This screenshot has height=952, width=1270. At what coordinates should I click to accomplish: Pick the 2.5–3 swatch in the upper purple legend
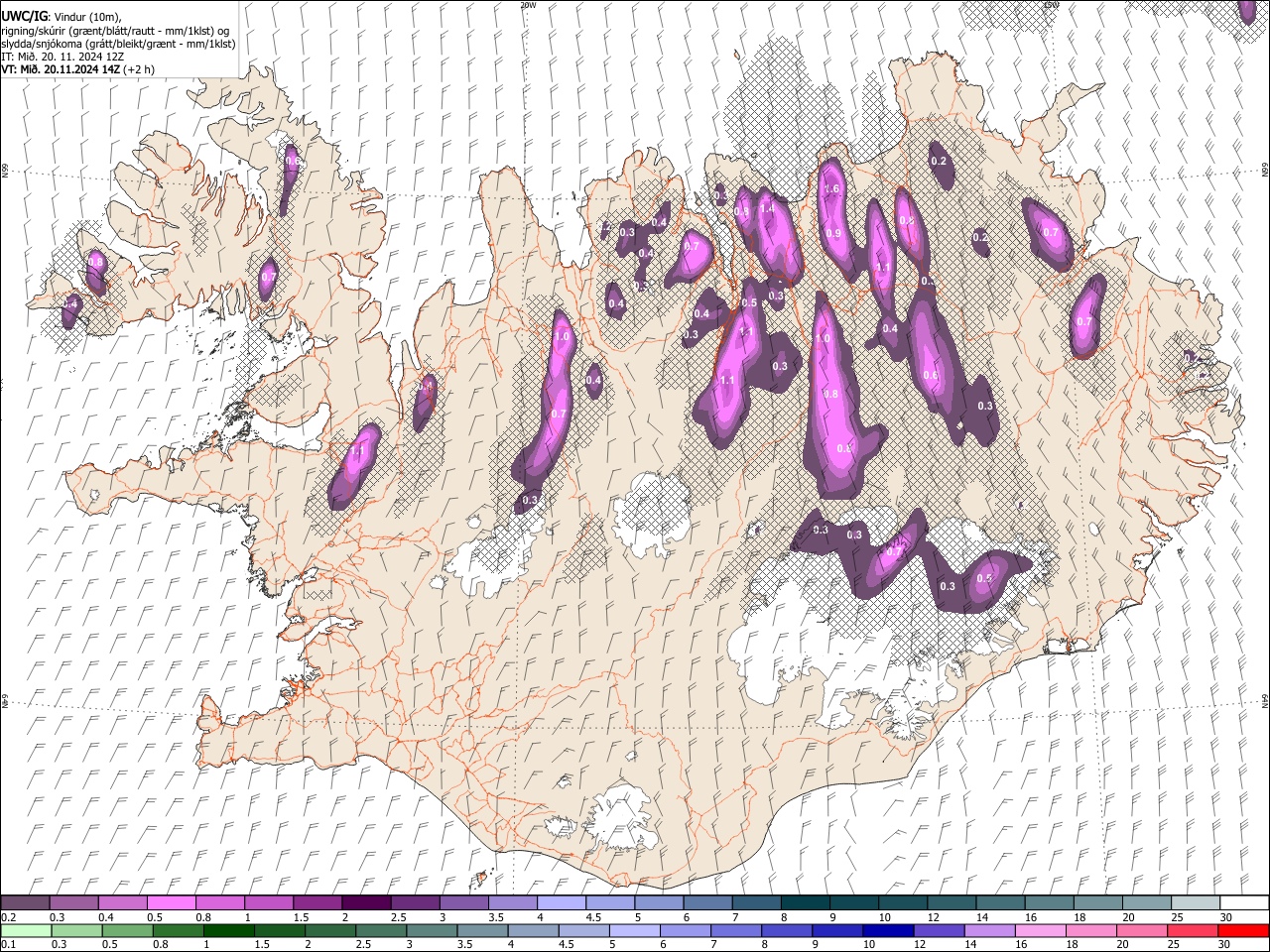point(415,902)
